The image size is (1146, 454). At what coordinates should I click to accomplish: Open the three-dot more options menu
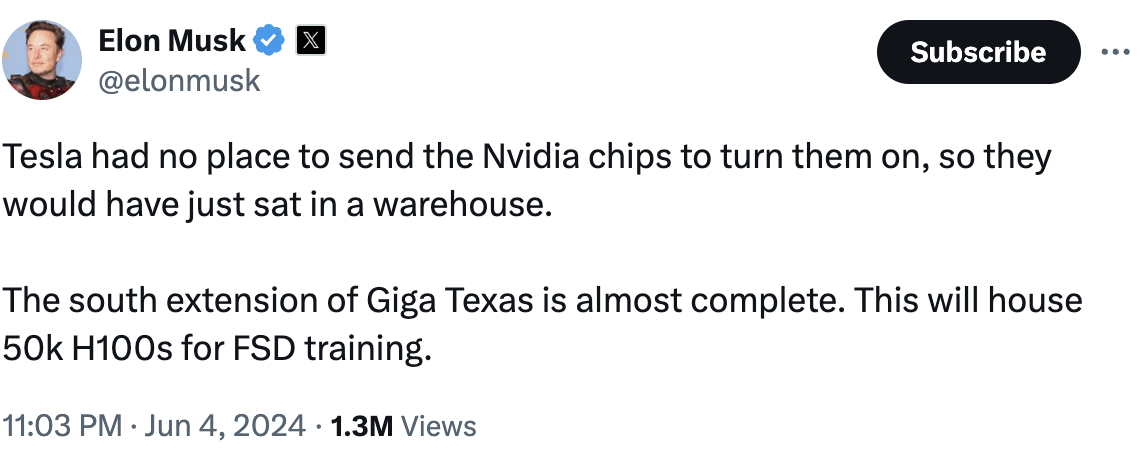pyautogui.click(x=1113, y=50)
